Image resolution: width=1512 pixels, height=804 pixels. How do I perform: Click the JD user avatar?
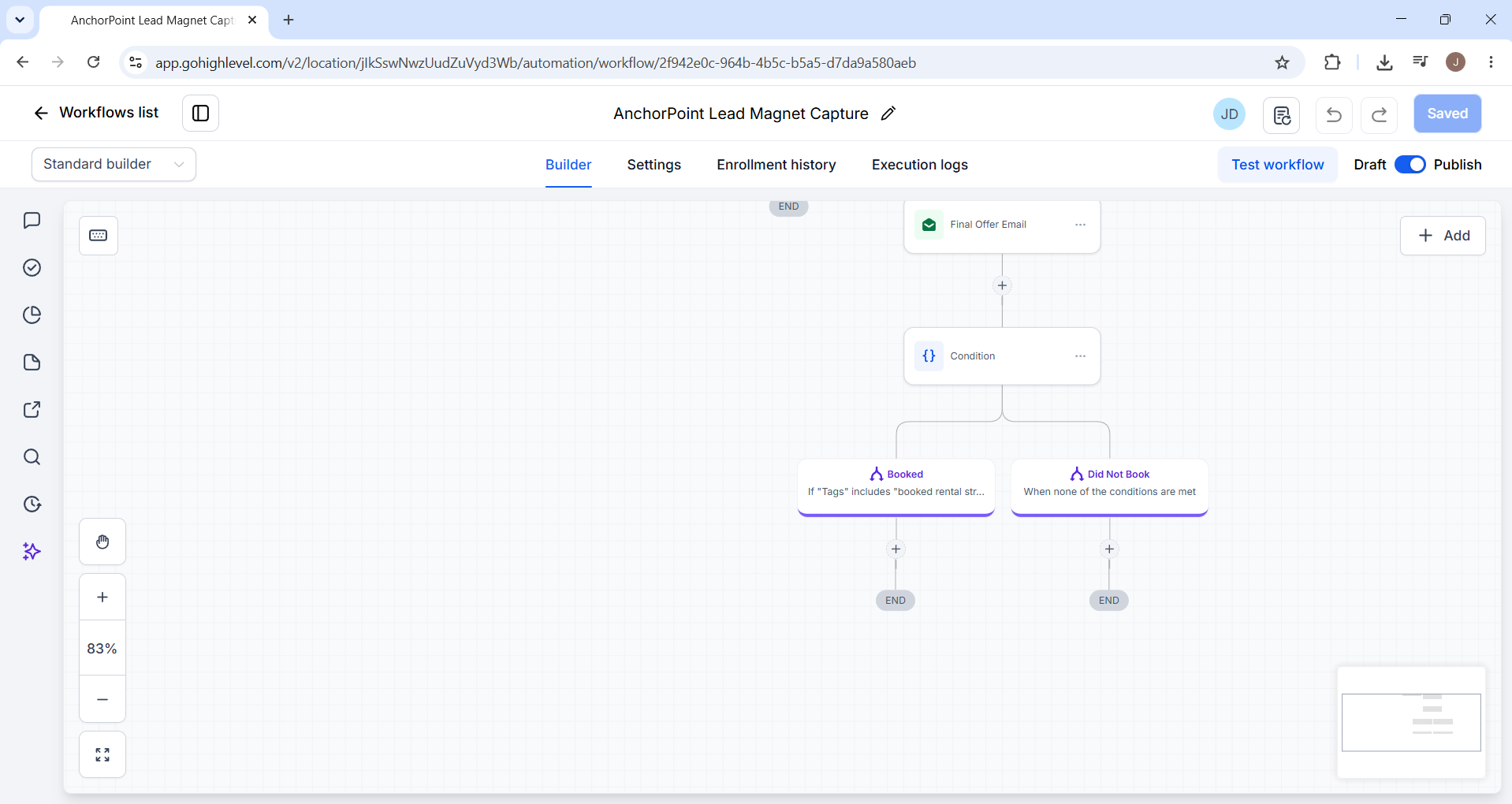pos(1229,114)
